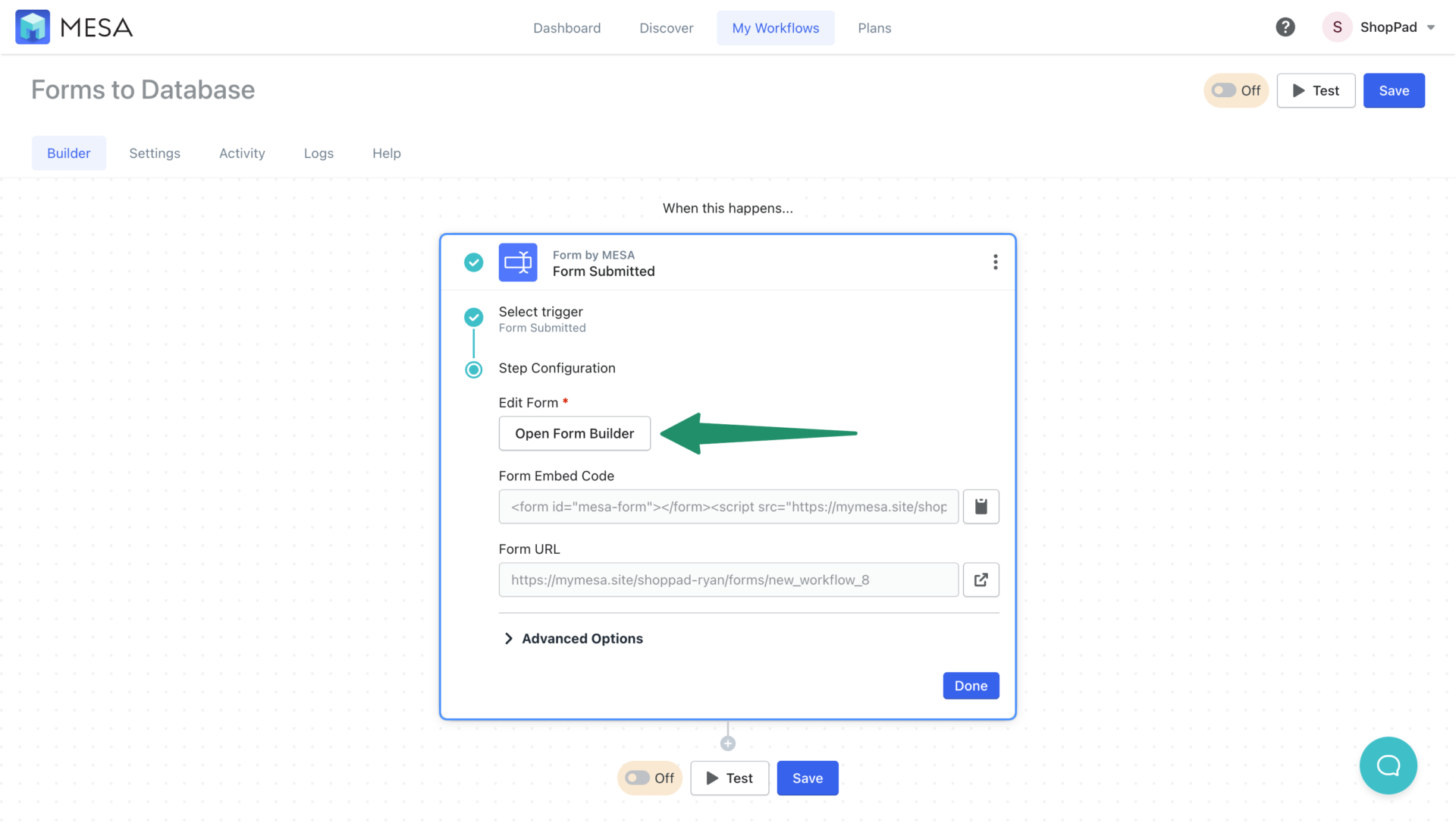Switch to the Settings tab
1456x833 pixels.
click(x=155, y=152)
